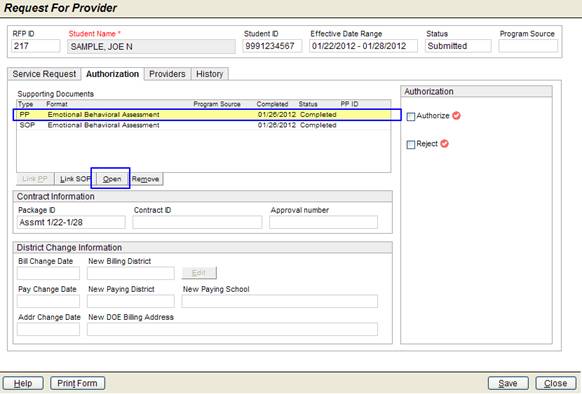Click the Remove button
This screenshot has width=582, height=394.
146,179
